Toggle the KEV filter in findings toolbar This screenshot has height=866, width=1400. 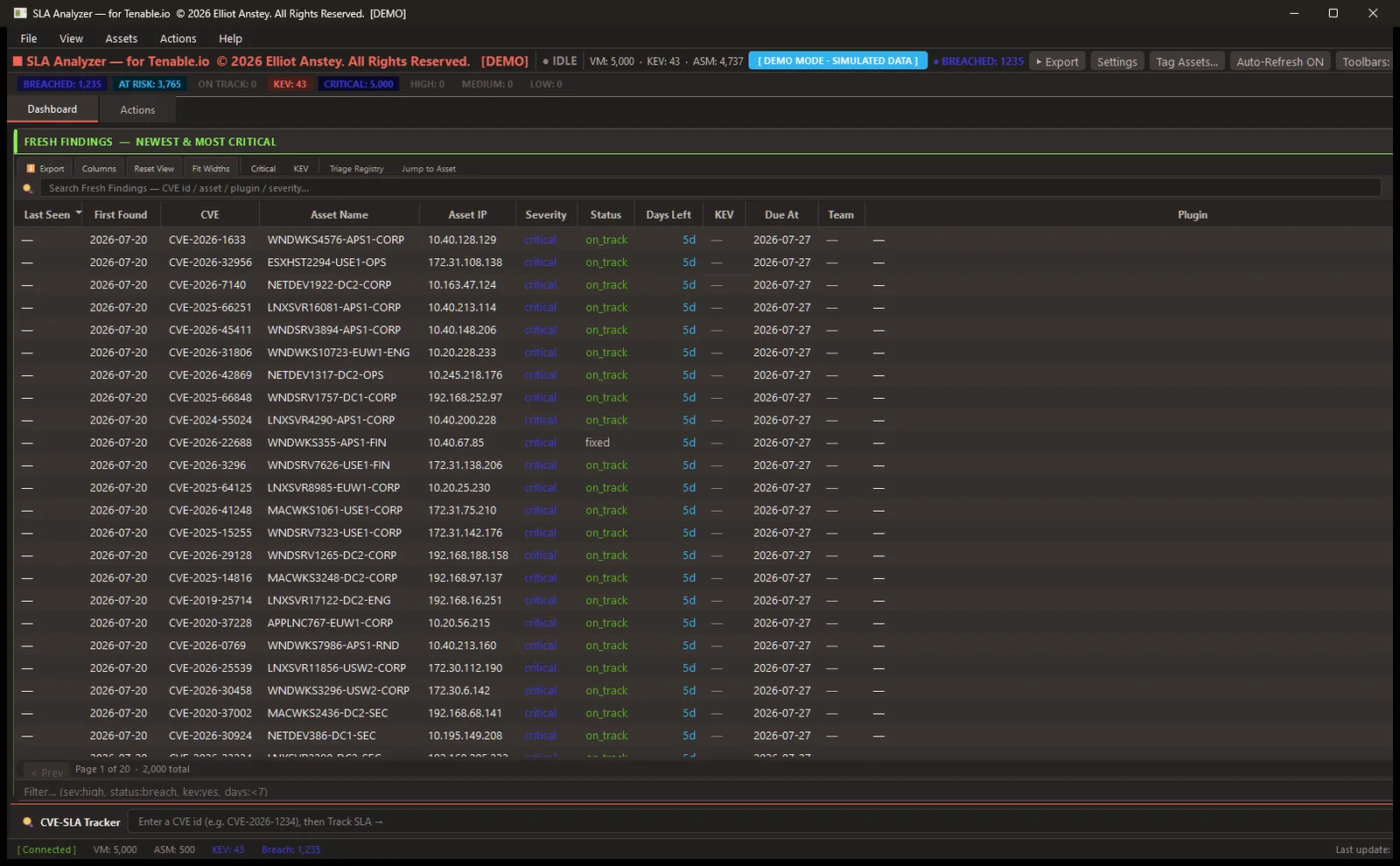coord(301,168)
